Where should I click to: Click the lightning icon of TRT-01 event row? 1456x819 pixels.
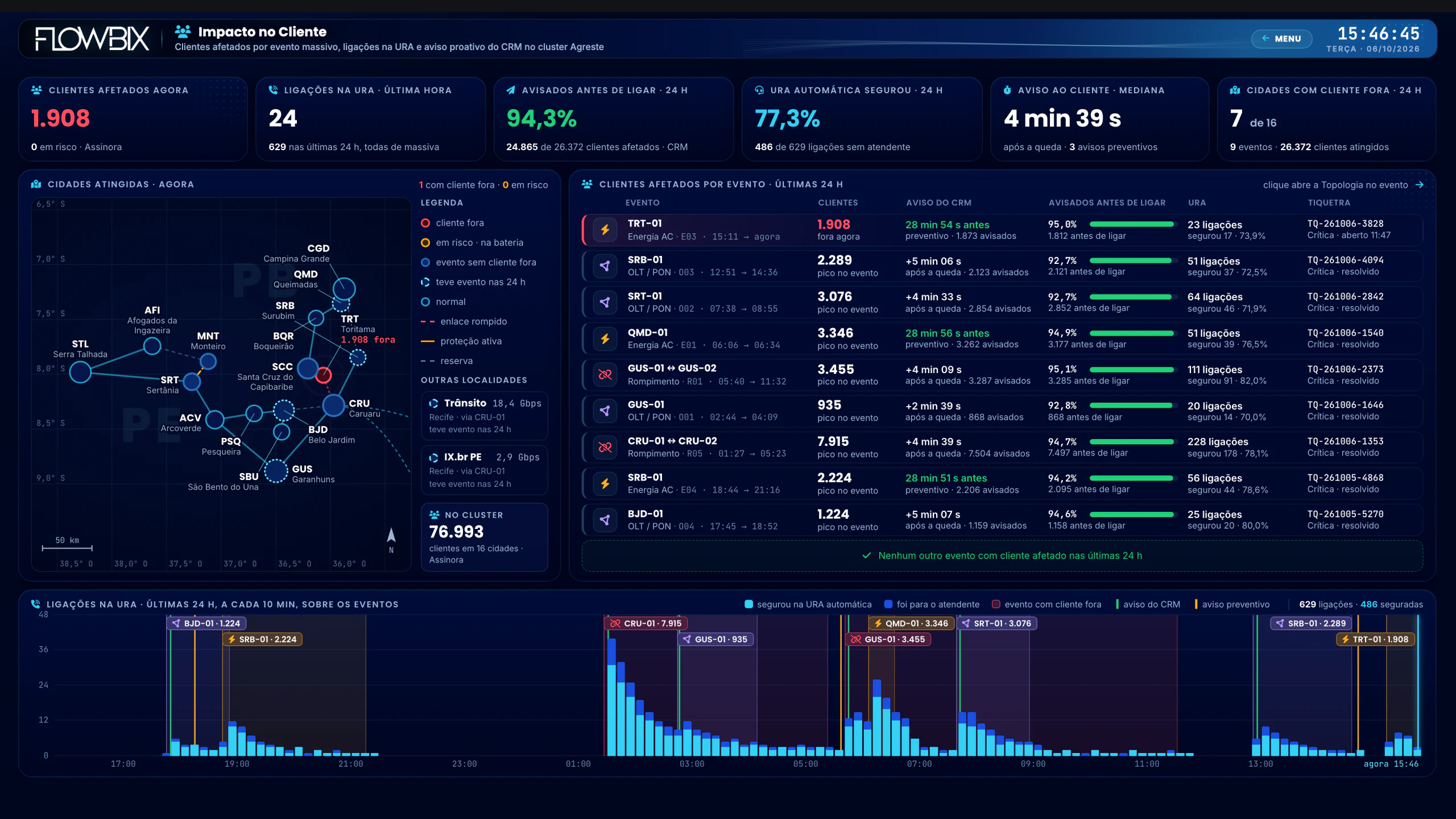[x=605, y=230]
